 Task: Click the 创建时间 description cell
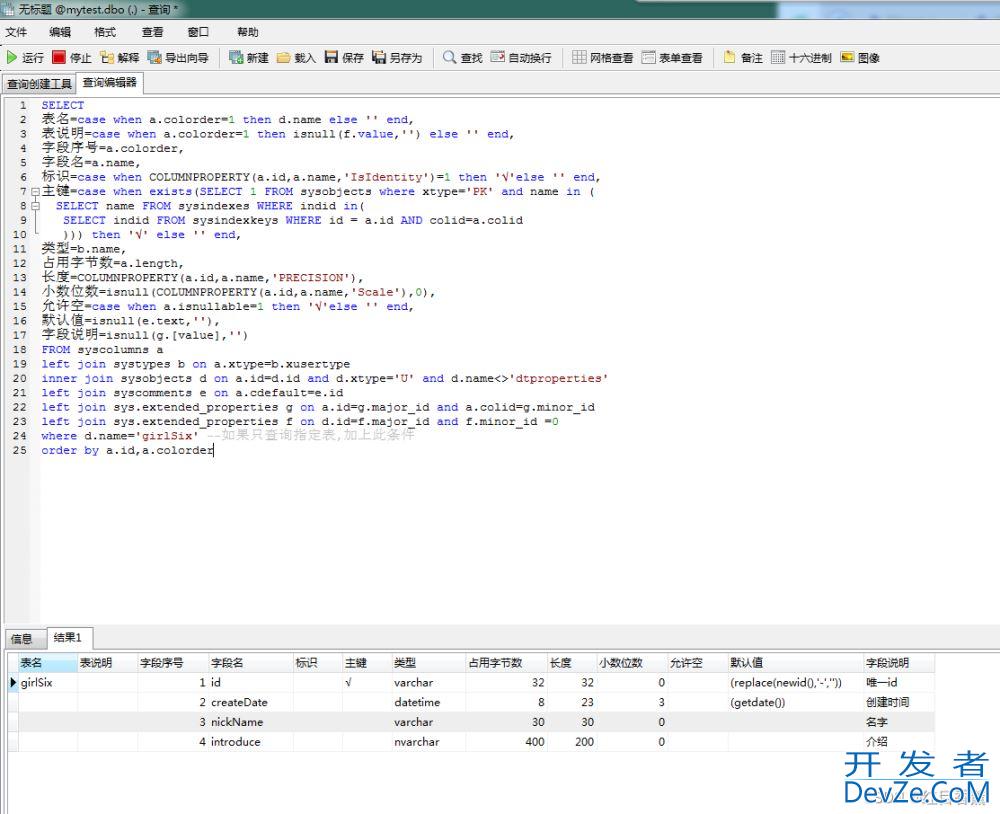pyautogui.click(x=899, y=702)
